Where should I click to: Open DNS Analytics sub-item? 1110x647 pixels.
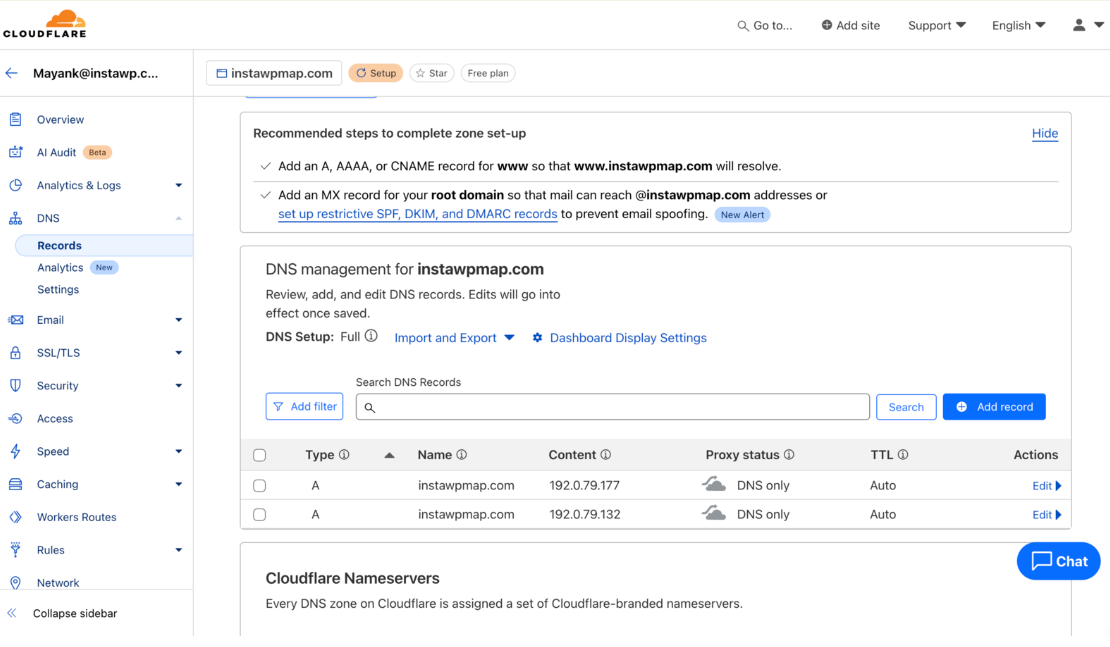[60, 268]
